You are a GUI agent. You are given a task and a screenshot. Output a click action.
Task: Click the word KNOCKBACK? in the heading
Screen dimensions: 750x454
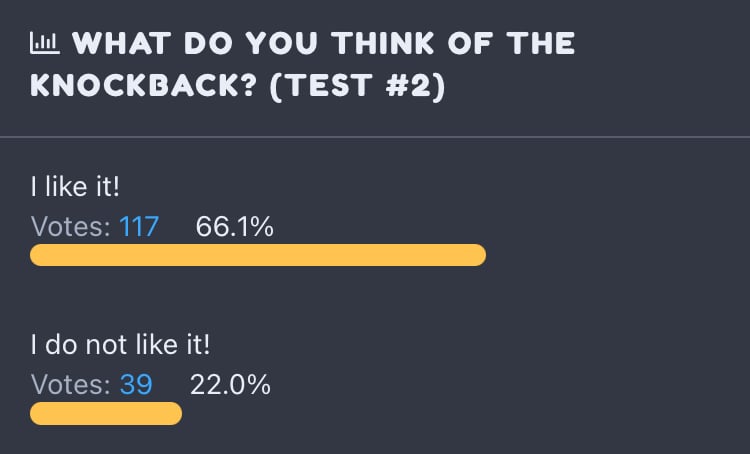click(143, 86)
